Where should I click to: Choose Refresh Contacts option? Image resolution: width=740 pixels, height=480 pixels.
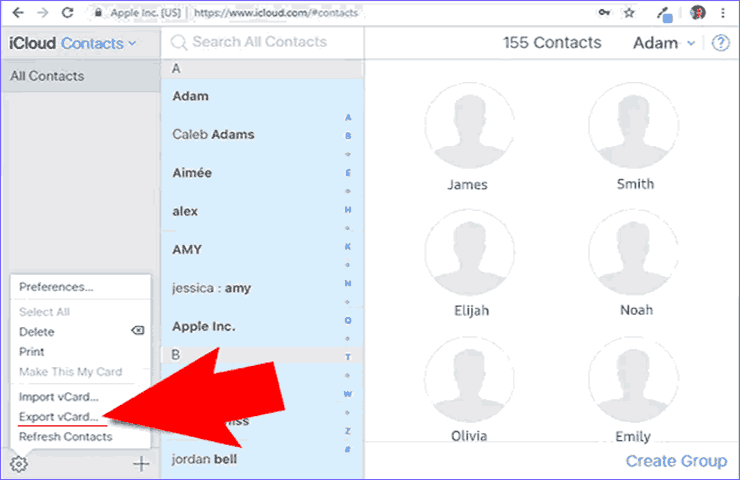pos(66,437)
